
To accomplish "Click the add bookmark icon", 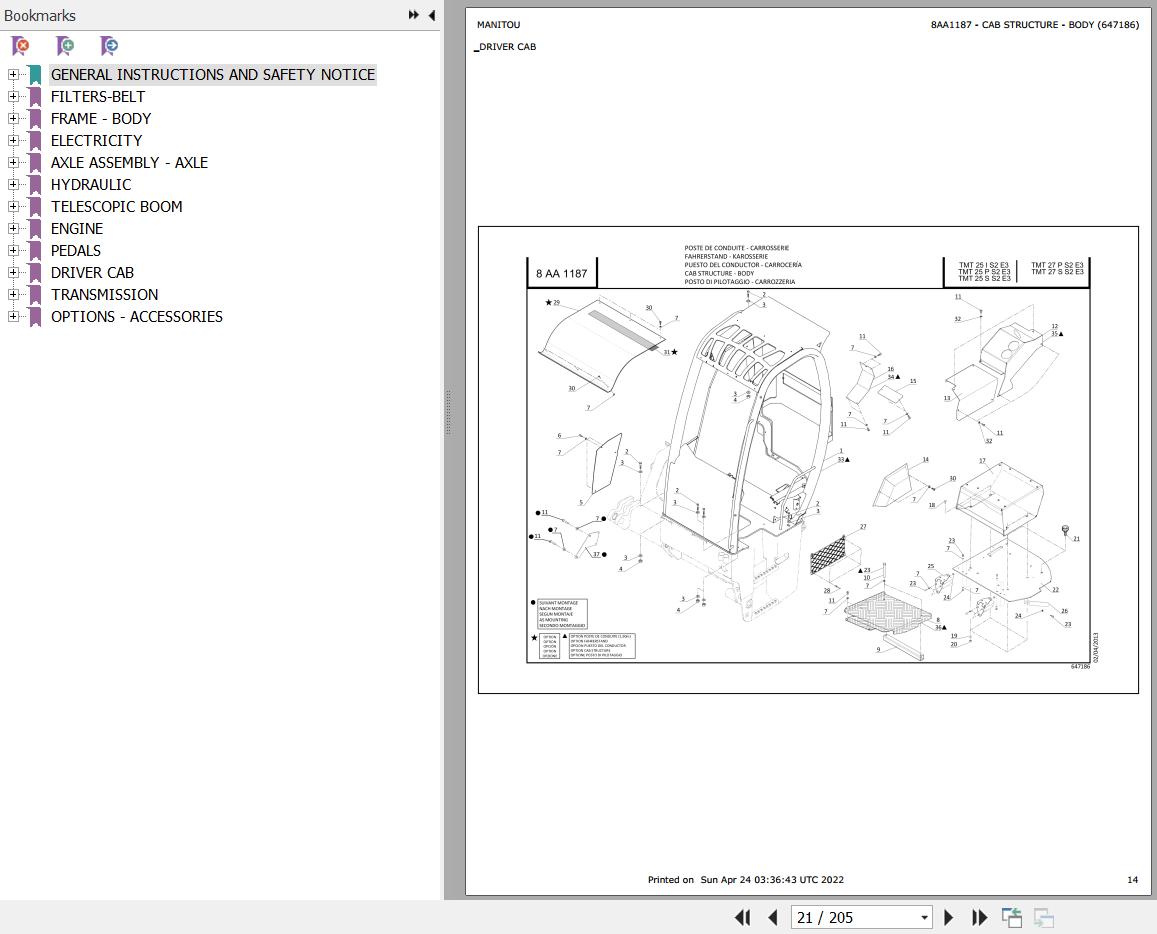I will 65,46.
